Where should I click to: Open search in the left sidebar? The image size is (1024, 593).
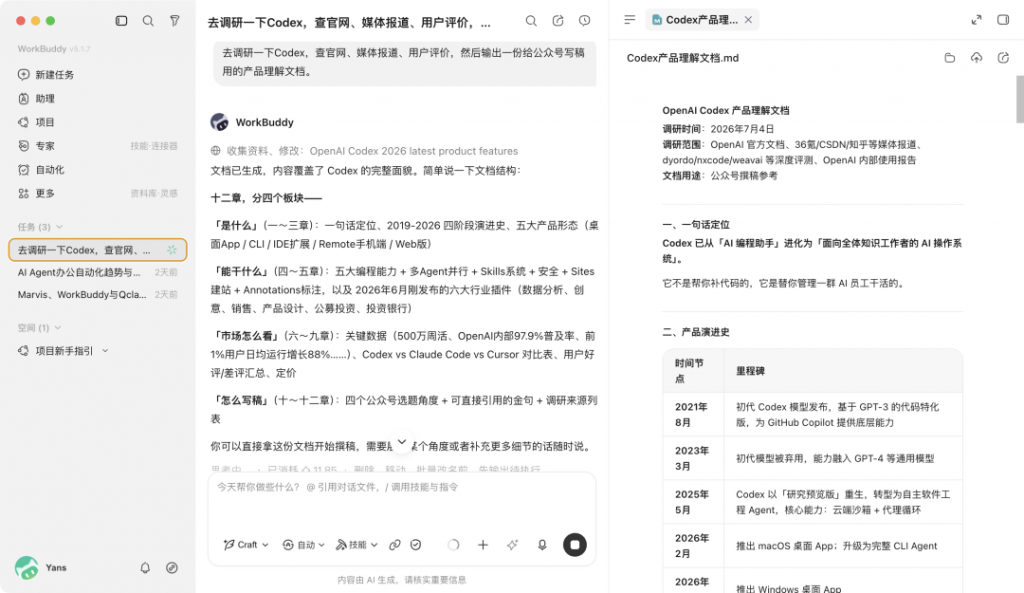click(148, 21)
